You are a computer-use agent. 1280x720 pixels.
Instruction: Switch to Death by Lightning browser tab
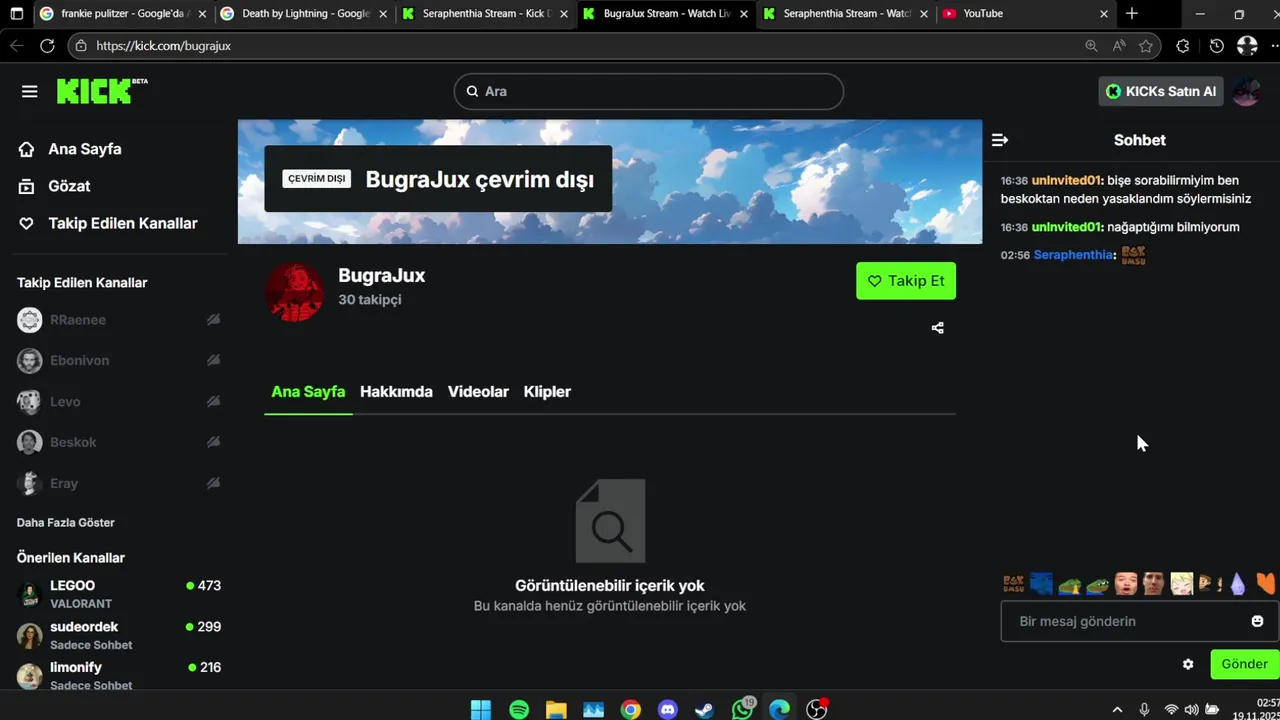tap(303, 14)
